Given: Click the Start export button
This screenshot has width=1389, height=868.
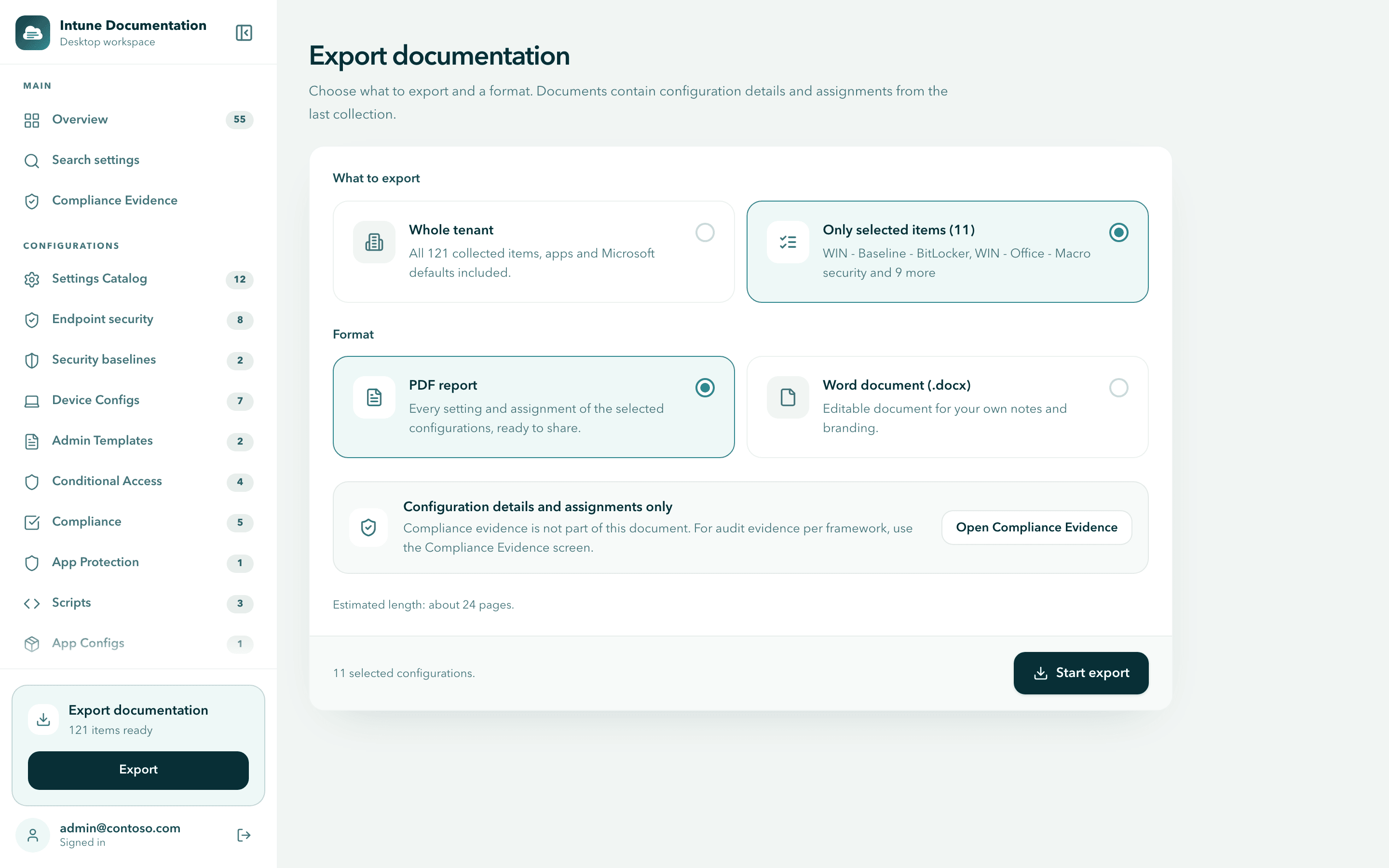Looking at the screenshot, I should [1081, 673].
